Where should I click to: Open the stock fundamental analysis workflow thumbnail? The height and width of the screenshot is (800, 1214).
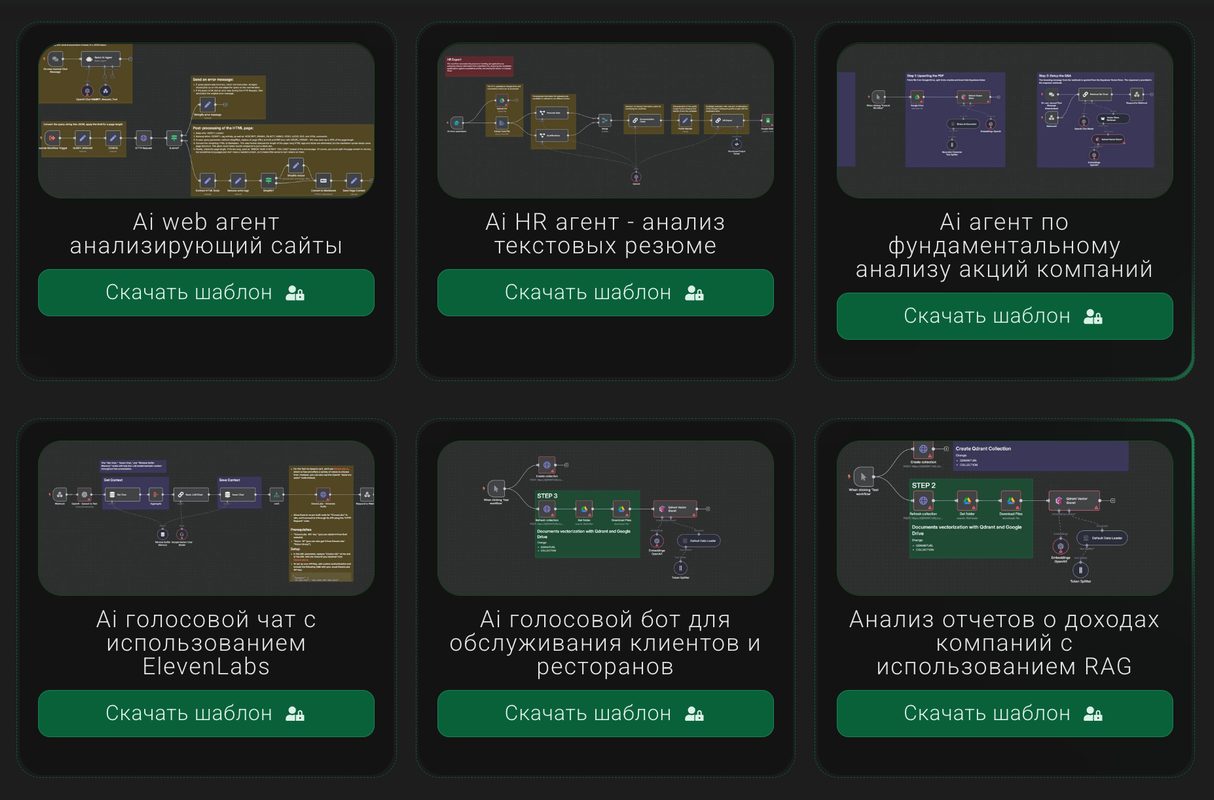pyautogui.click(x=1005, y=120)
